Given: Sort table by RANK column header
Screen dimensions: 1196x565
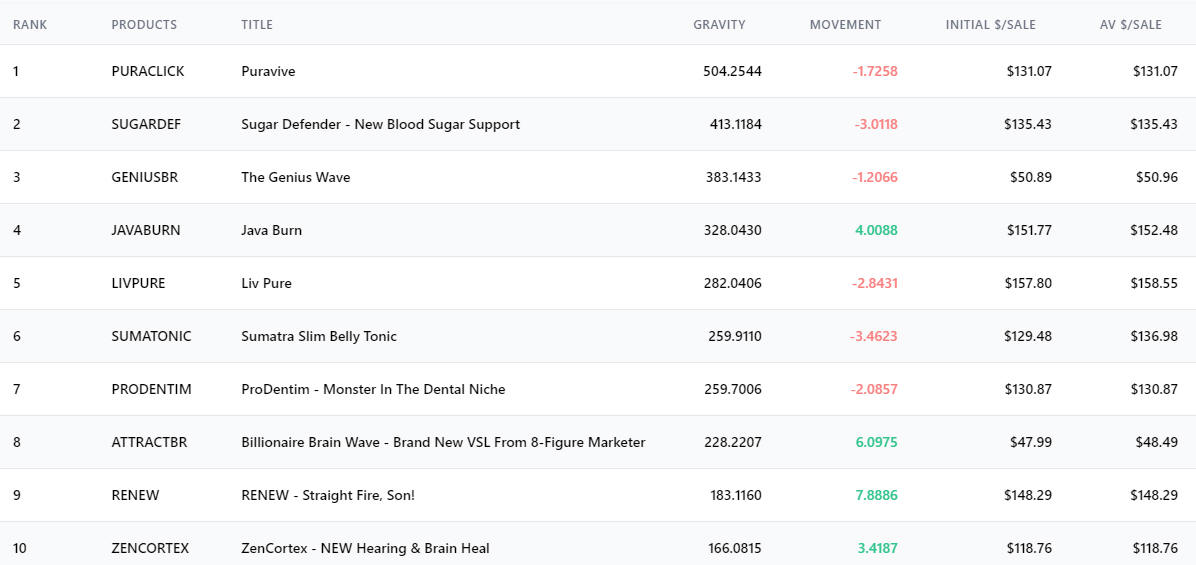Looking at the screenshot, I should pos(30,24).
